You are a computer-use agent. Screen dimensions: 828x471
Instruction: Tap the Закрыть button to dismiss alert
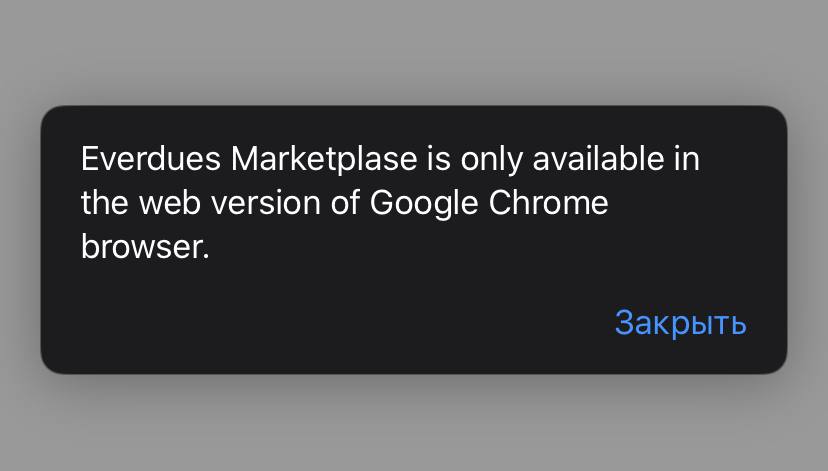point(680,323)
